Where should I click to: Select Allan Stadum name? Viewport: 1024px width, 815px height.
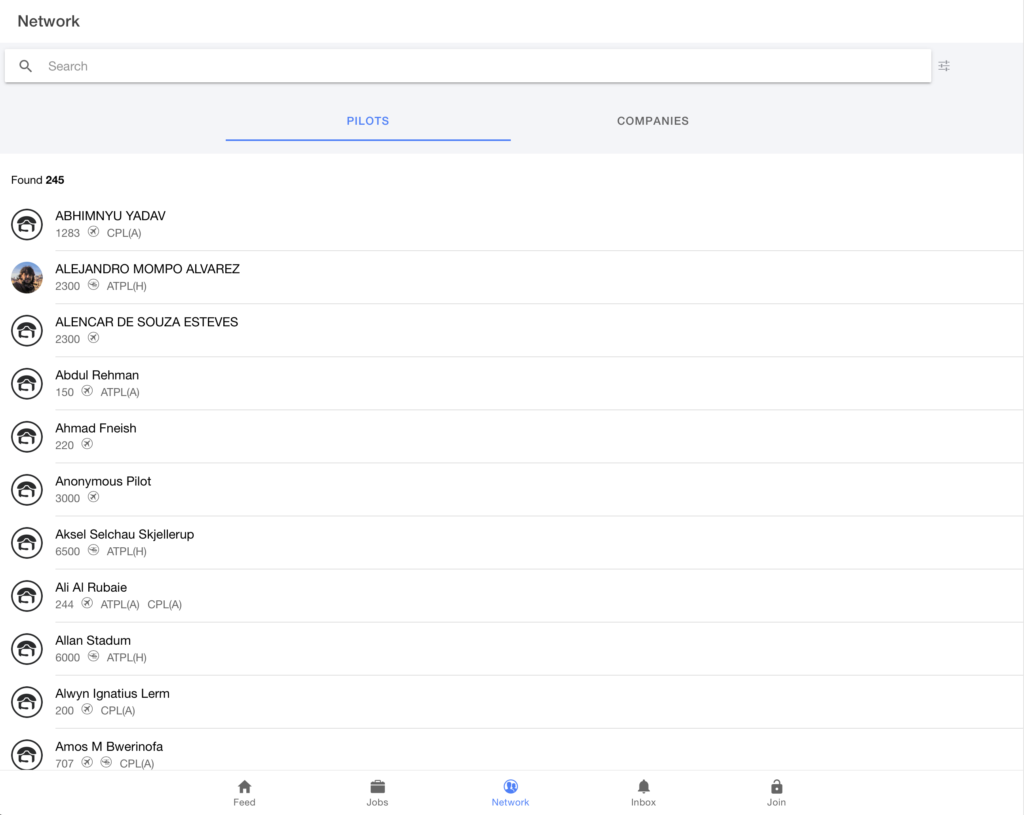93,641
